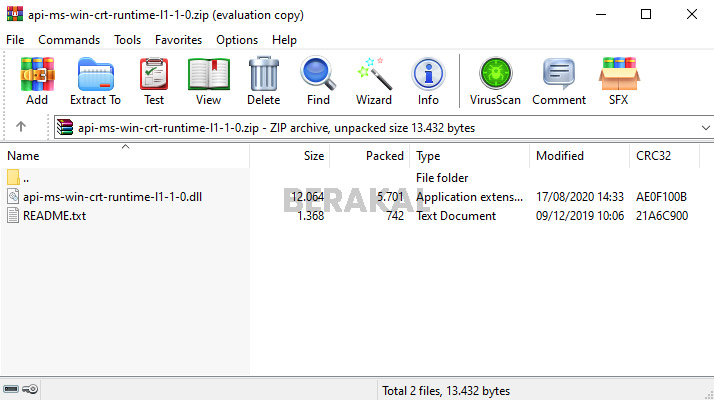Sort by the Type column header
Screen dimensions: 714x400
[470, 156]
